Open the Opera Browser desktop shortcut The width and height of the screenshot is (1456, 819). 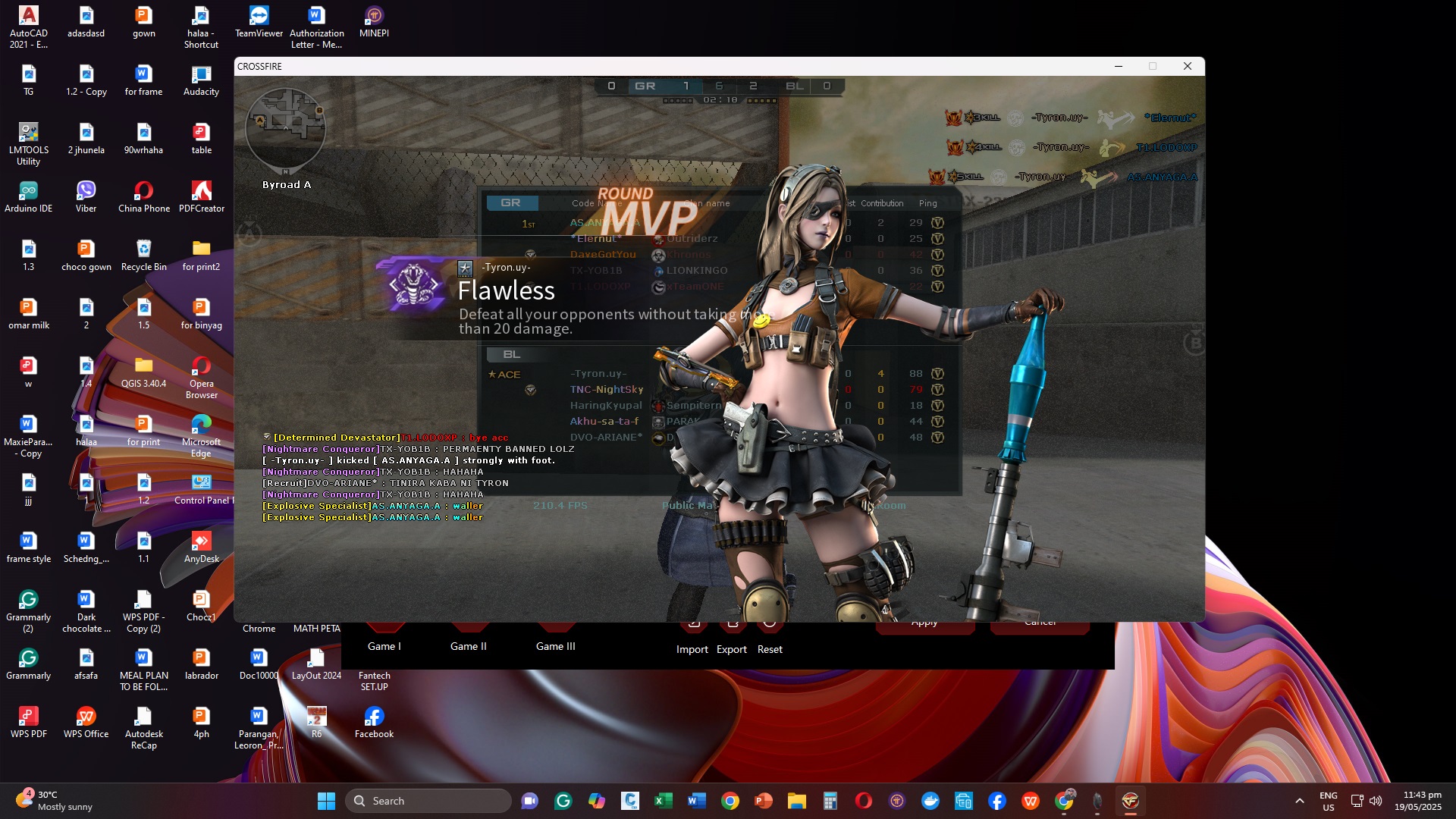click(x=201, y=377)
